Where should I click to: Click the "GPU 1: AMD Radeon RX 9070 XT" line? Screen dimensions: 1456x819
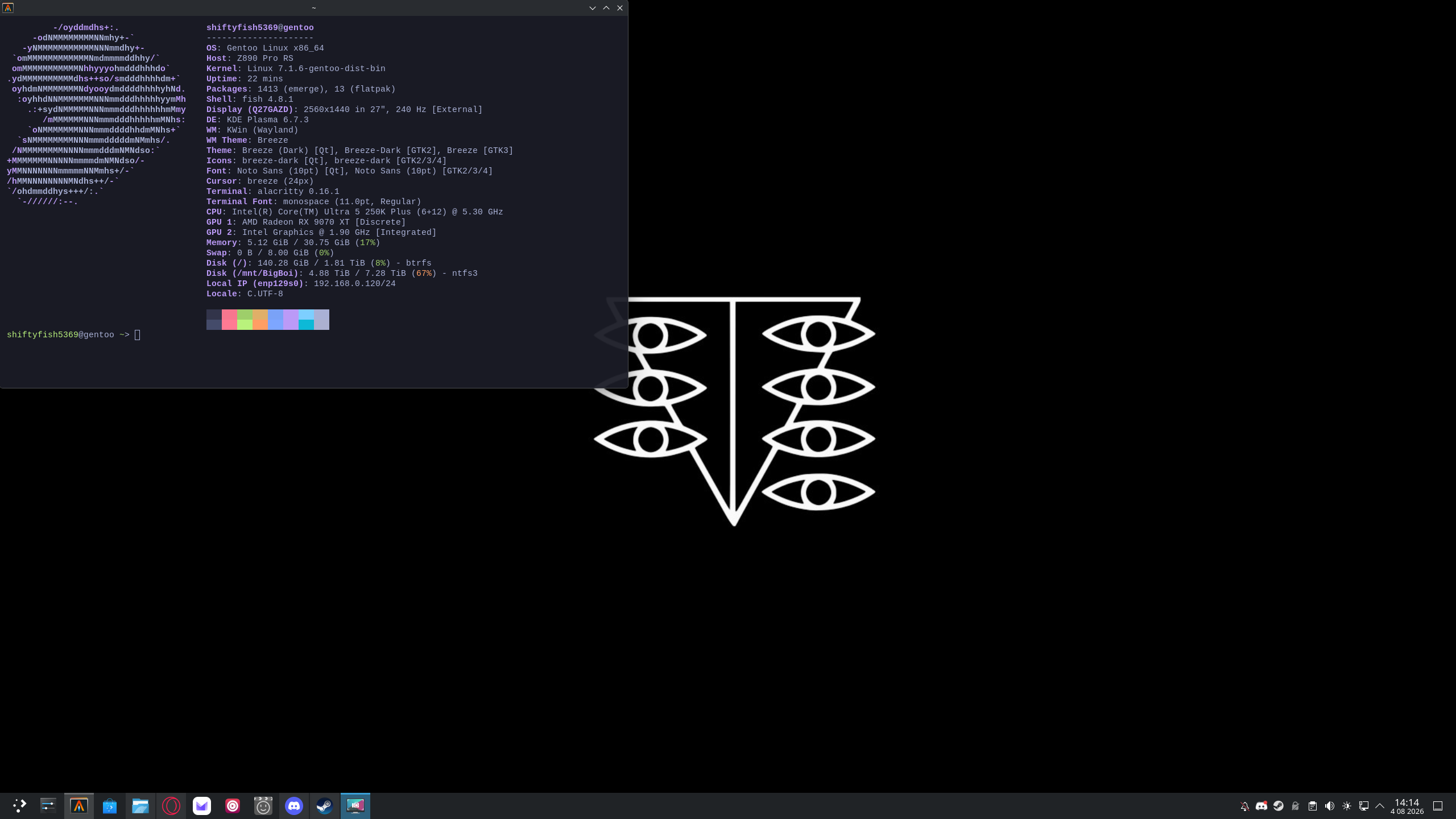[x=306, y=222]
